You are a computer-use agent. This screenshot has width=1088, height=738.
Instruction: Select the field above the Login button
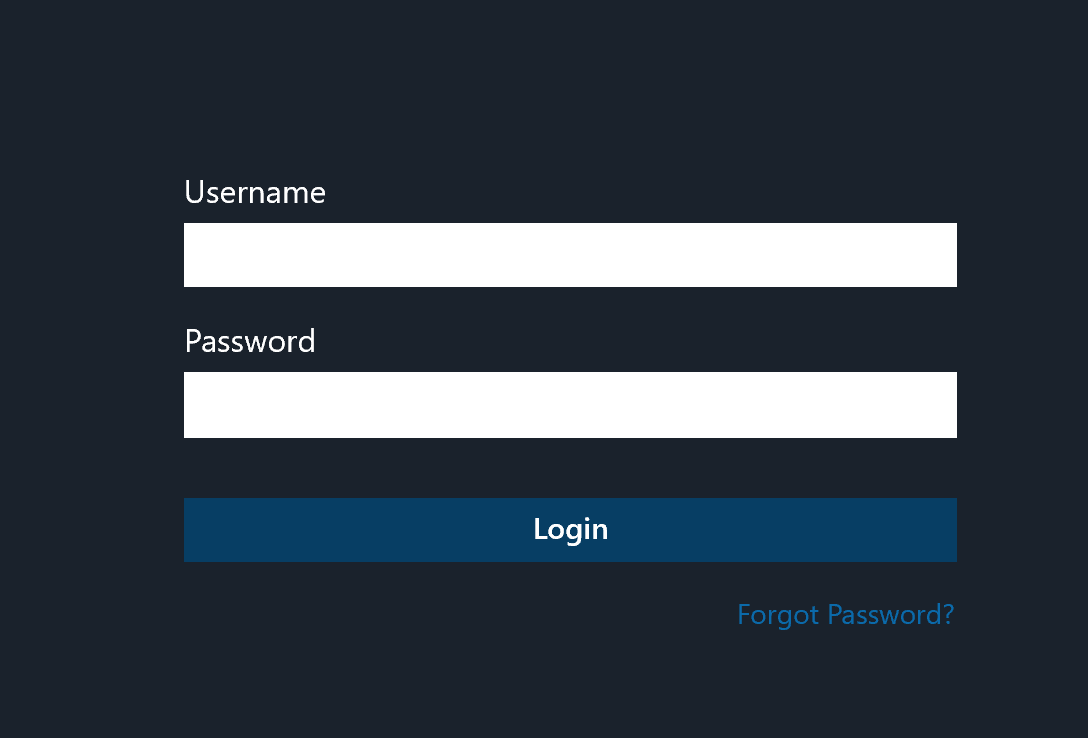tap(570, 405)
